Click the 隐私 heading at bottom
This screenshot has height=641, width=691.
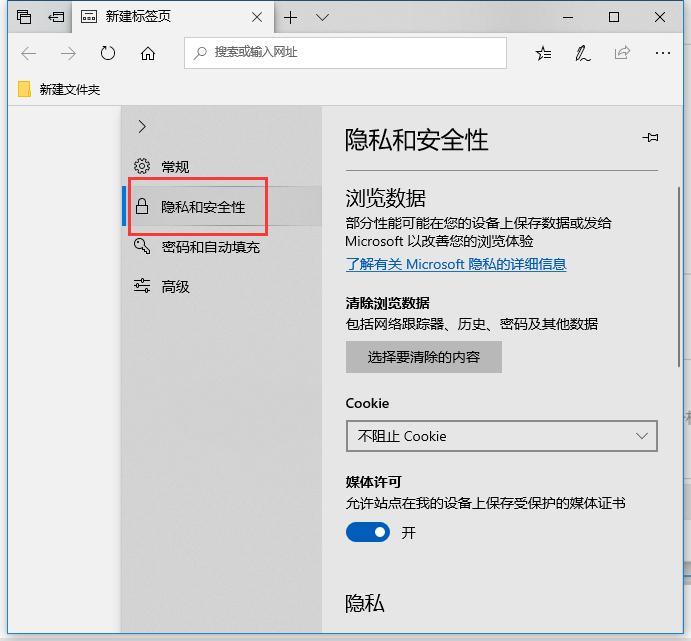pyautogui.click(x=364, y=603)
